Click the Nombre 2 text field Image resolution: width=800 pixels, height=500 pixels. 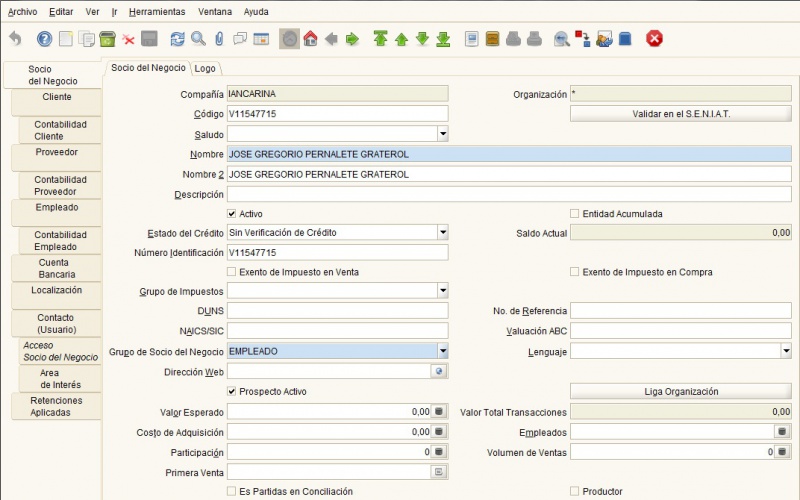pos(509,174)
